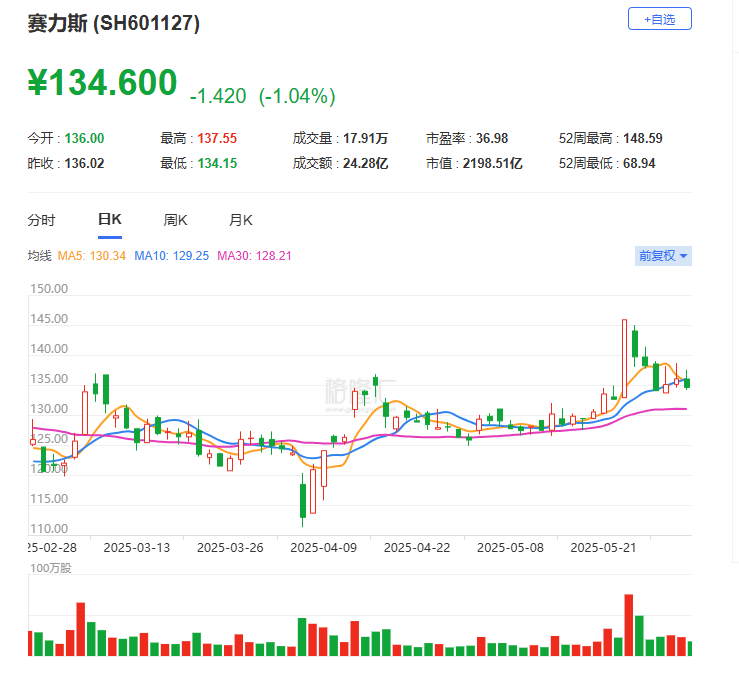Click the 2025-03-13 date axis label
This screenshot has height=679, width=739.
[138, 548]
